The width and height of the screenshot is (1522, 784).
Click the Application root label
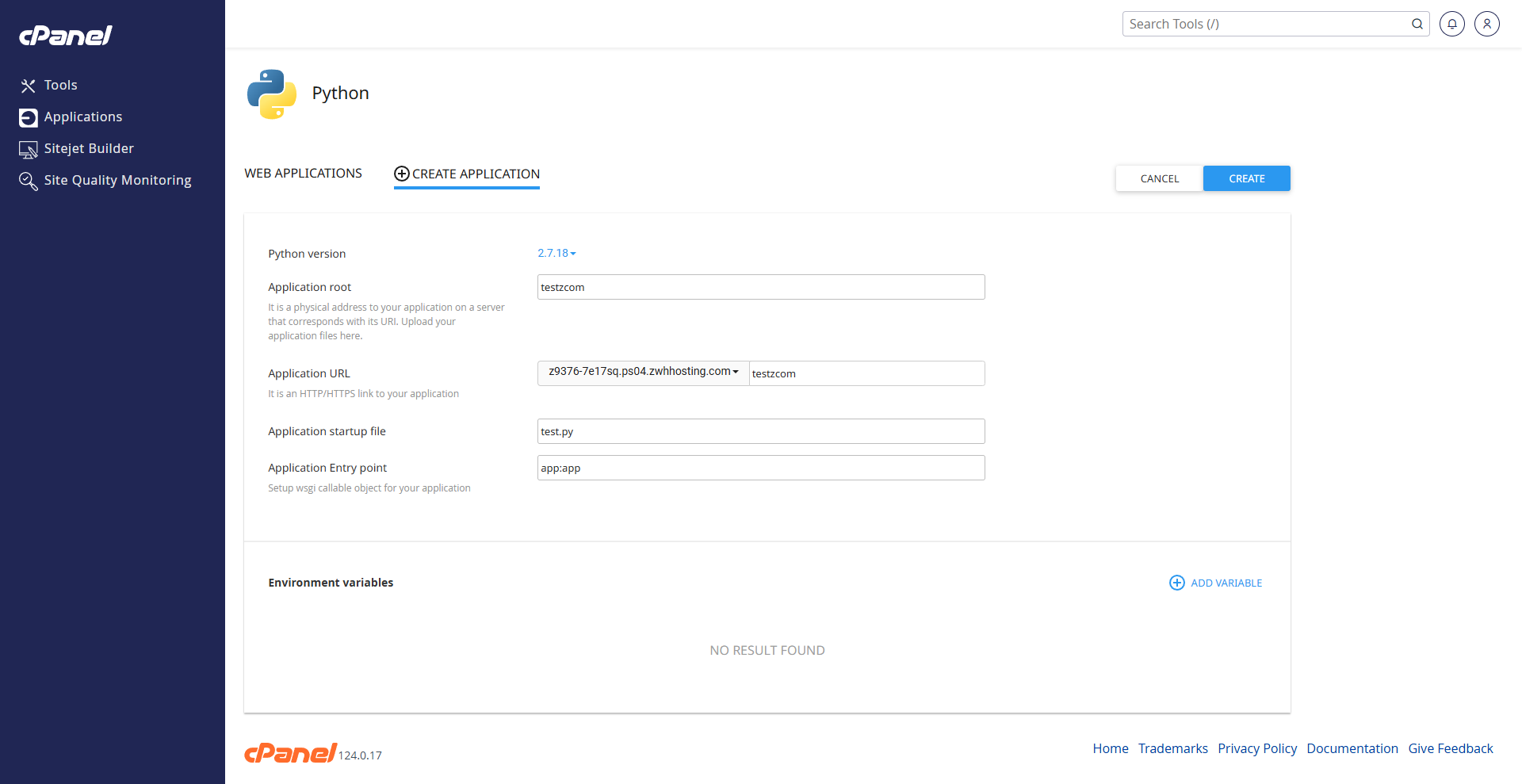coord(309,287)
